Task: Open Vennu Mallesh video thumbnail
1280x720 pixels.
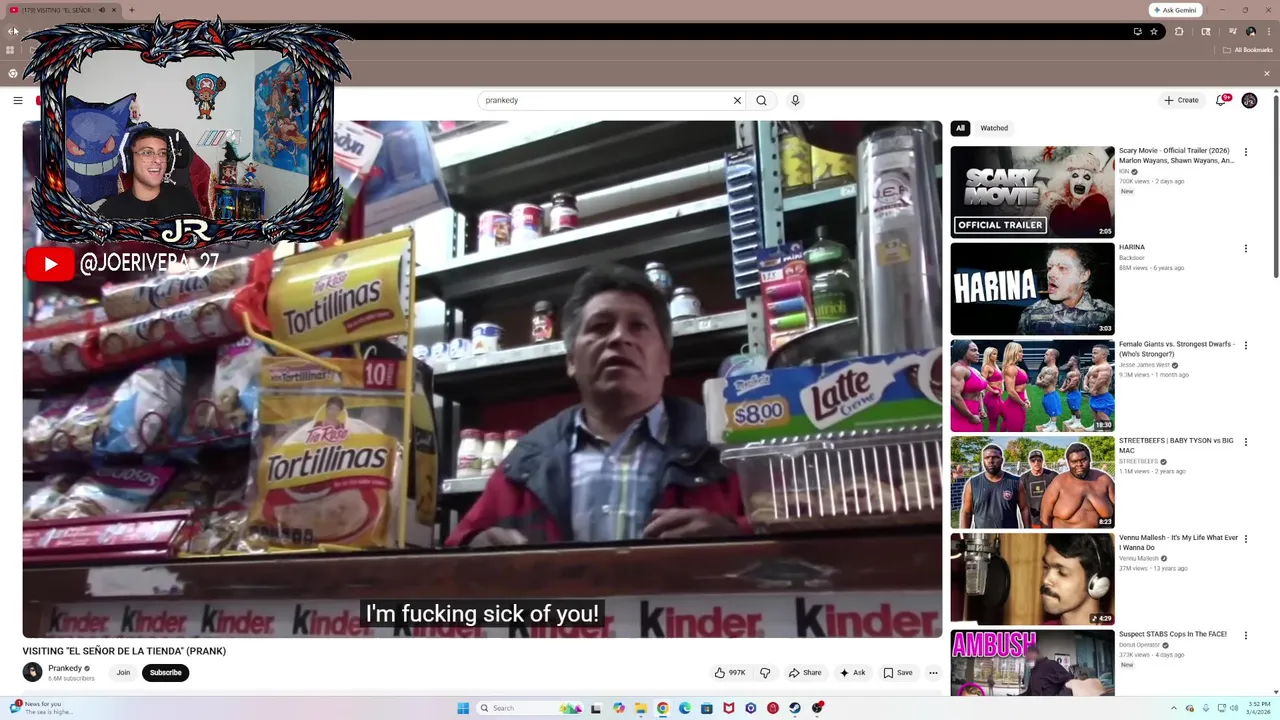Action: coord(1032,579)
